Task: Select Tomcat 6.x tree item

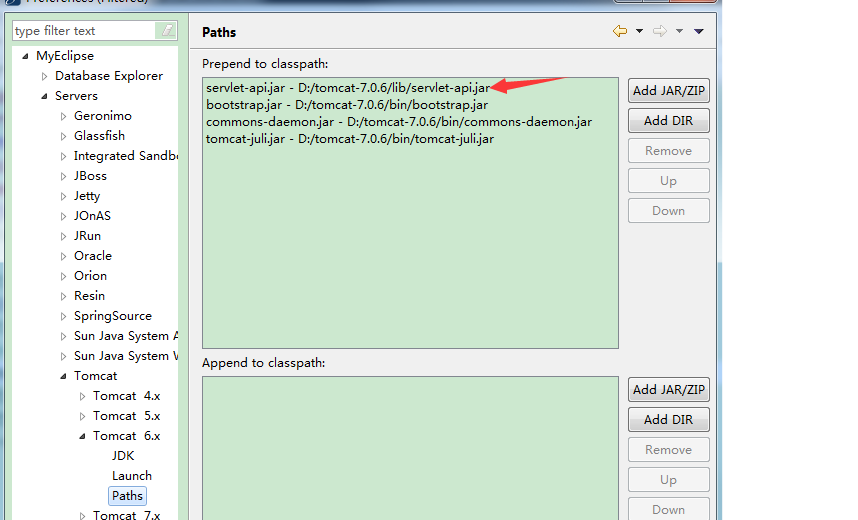Action: click(126, 436)
